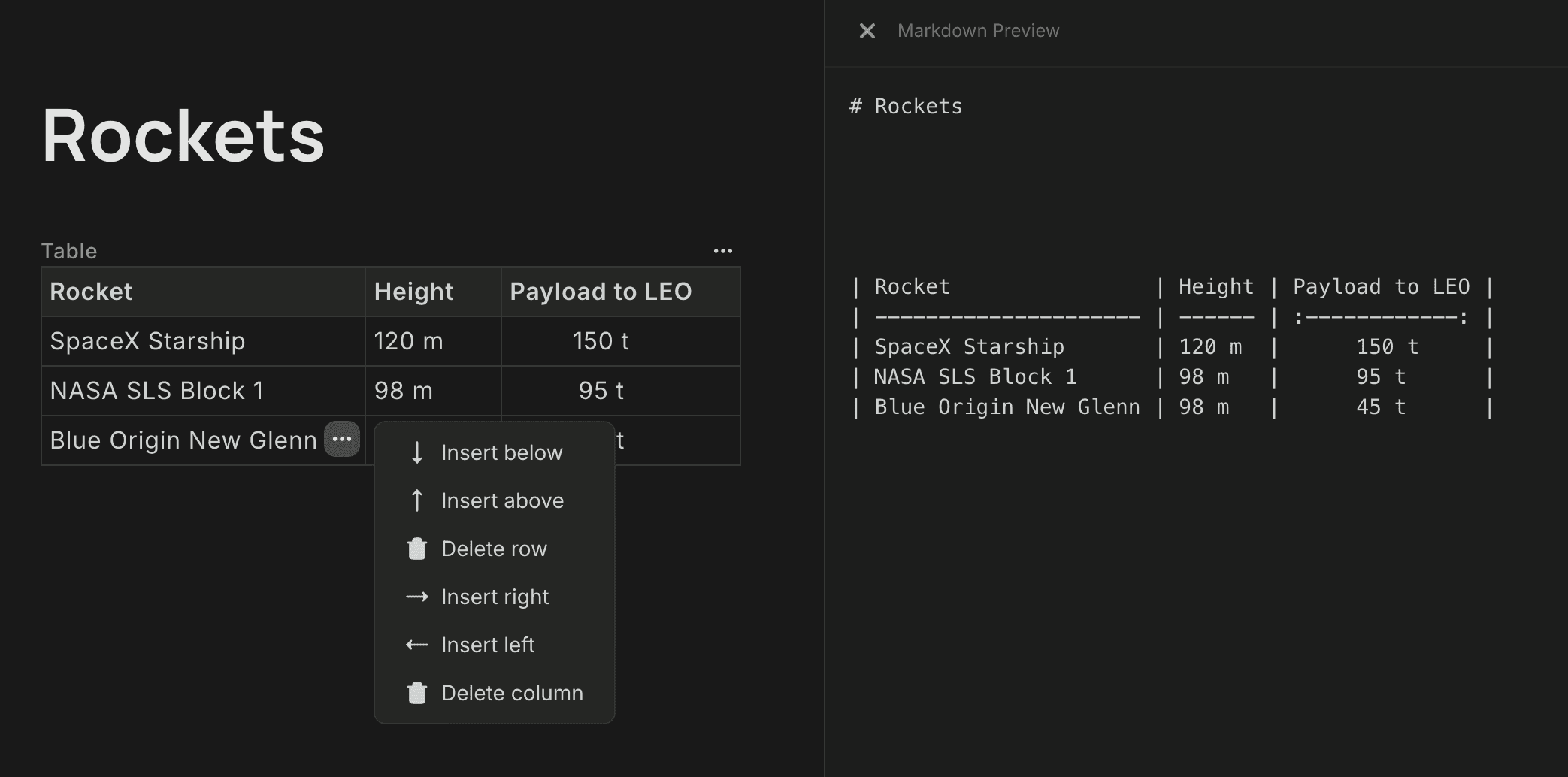Choose Insert below from context menu
This screenshot has height=777, width=1568.
pyautogui.click(x=501, y=452)
